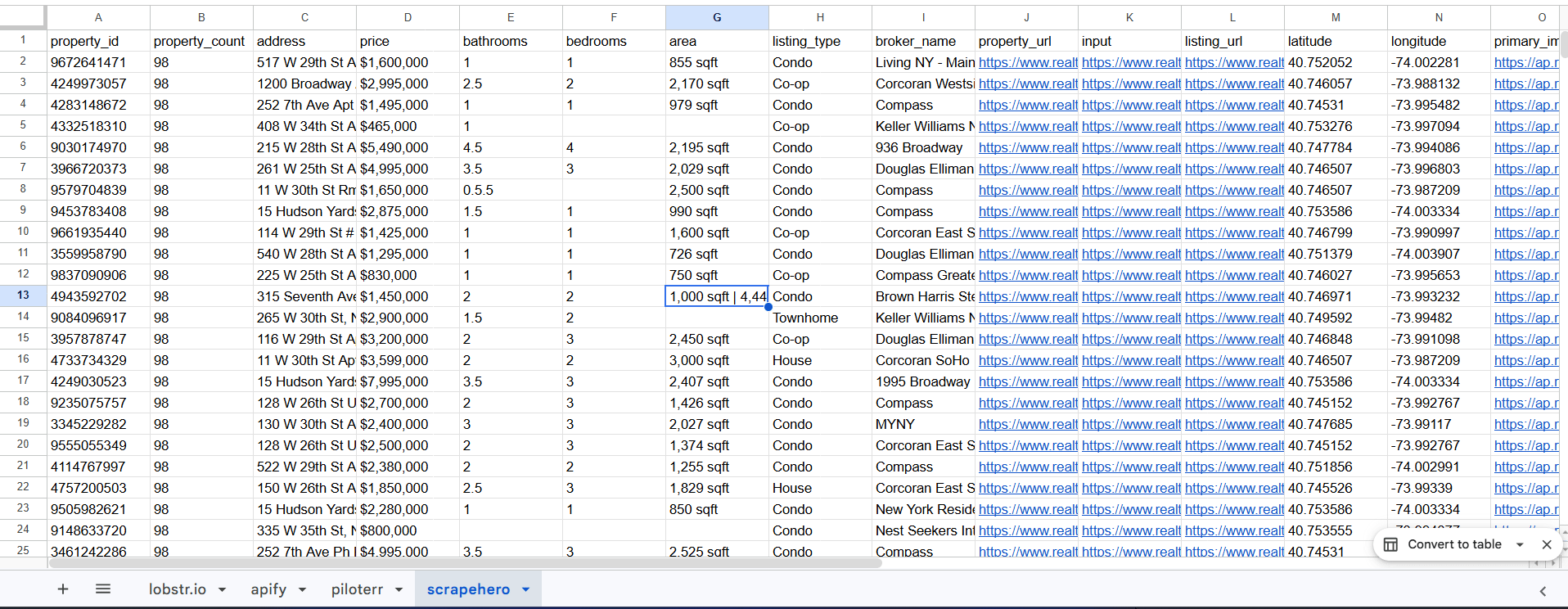Viewport: 1568px width, 609px height.
Task: Click the broker cell 936 Broadway
Action: [923, 147]
